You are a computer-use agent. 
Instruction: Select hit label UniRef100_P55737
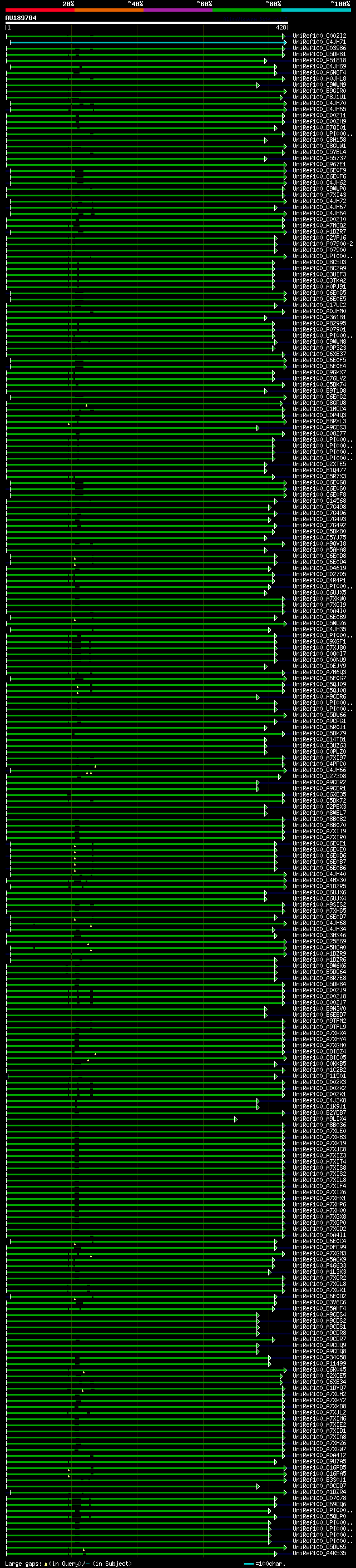point(319,159)
